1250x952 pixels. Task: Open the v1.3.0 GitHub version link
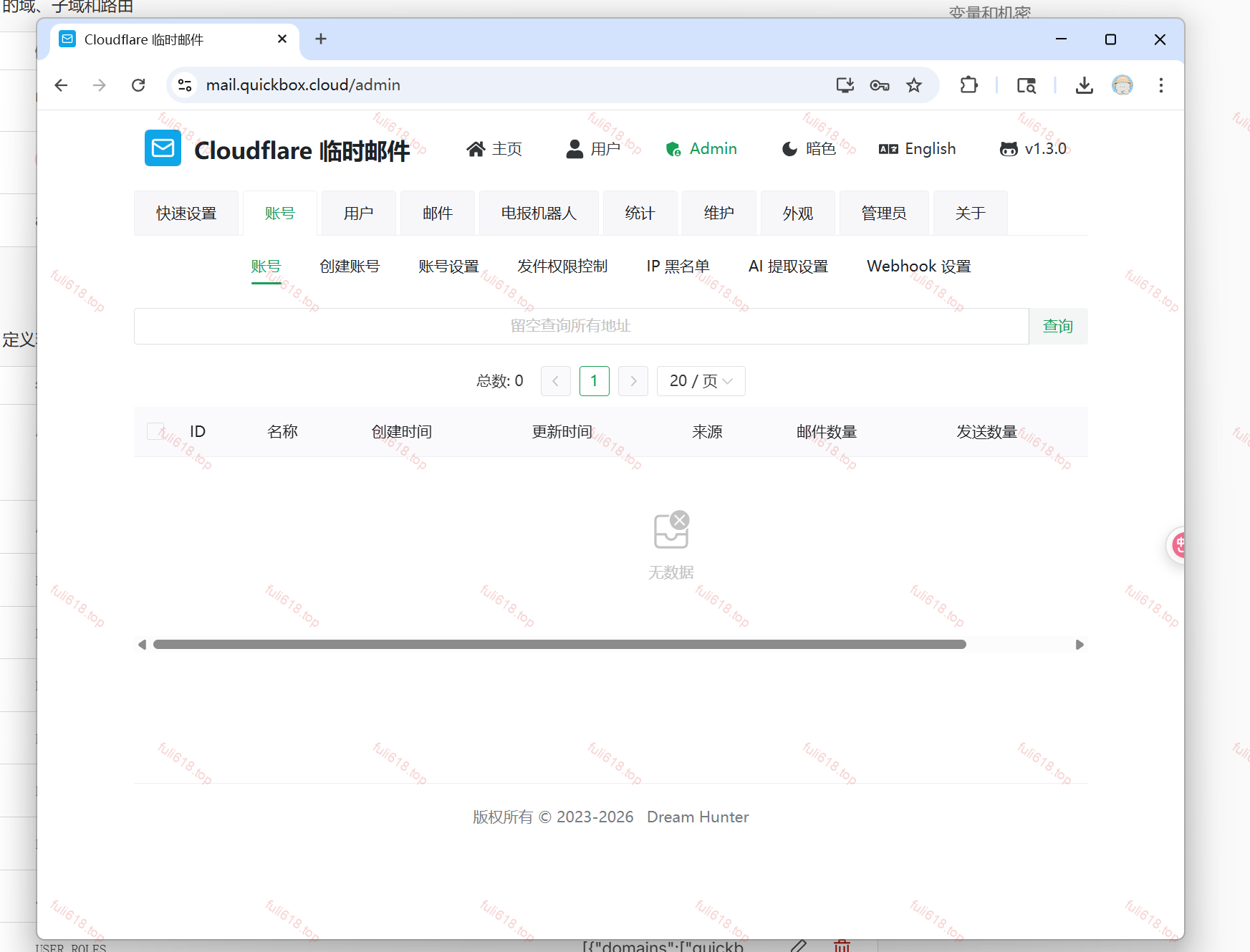[x=1033, y=149]
